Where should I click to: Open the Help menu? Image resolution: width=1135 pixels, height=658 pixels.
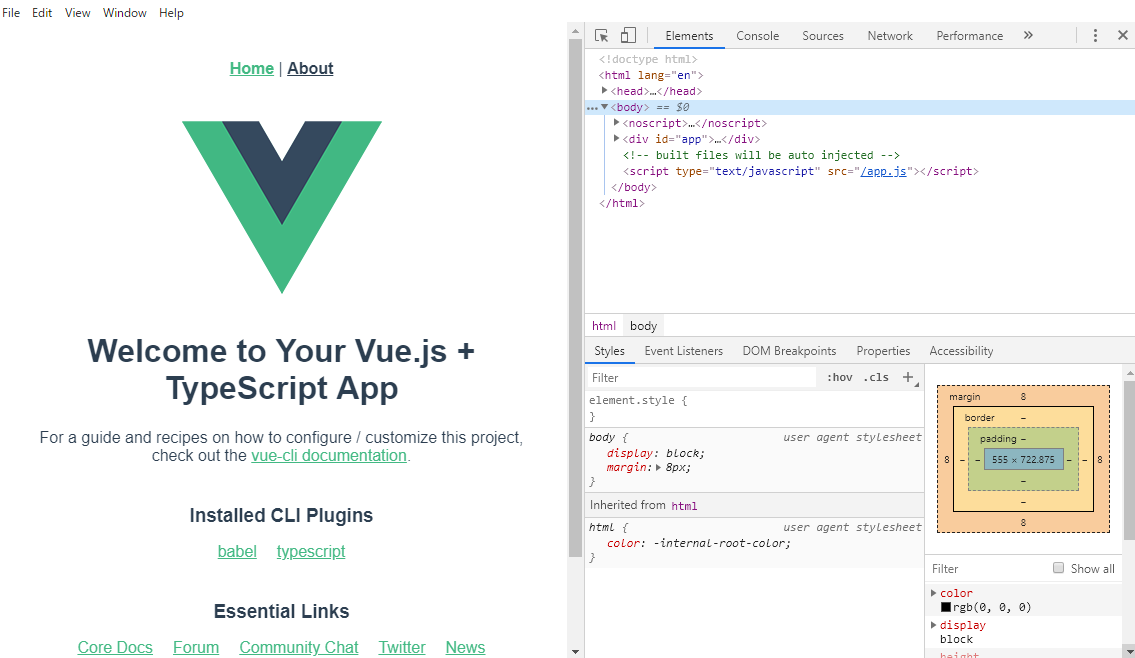tap(172, 13)
